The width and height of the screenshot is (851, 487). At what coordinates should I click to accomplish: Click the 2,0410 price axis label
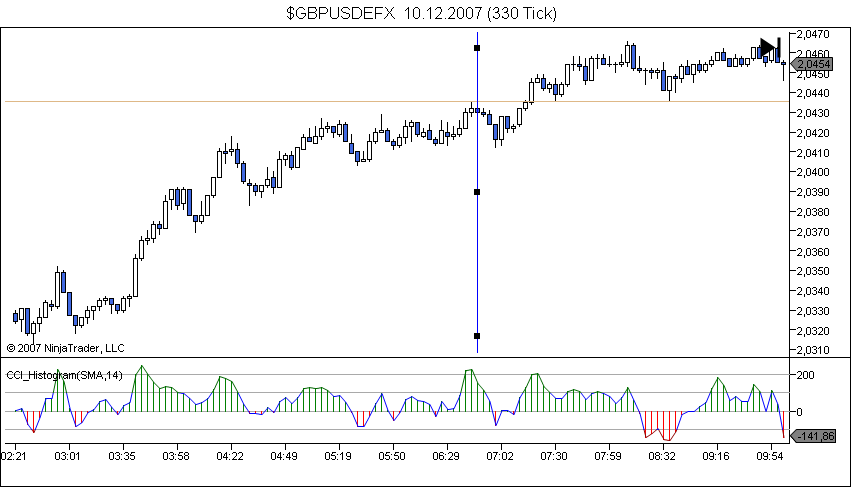812,153
